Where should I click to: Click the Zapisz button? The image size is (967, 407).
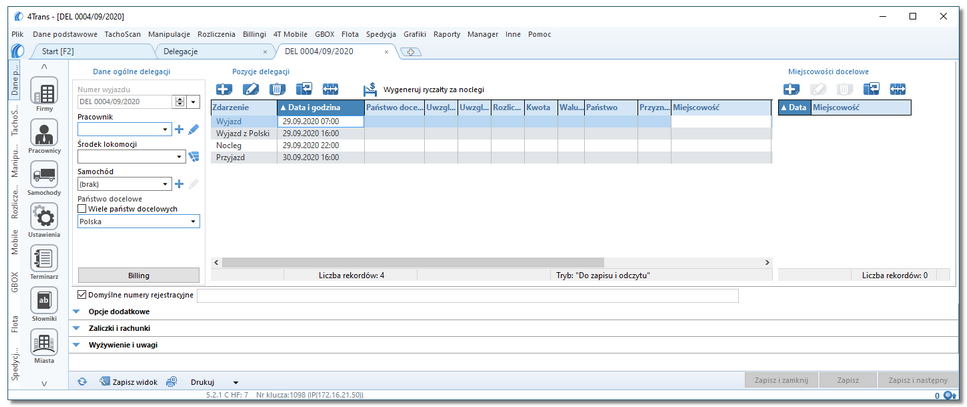click(x=848, y=380)
